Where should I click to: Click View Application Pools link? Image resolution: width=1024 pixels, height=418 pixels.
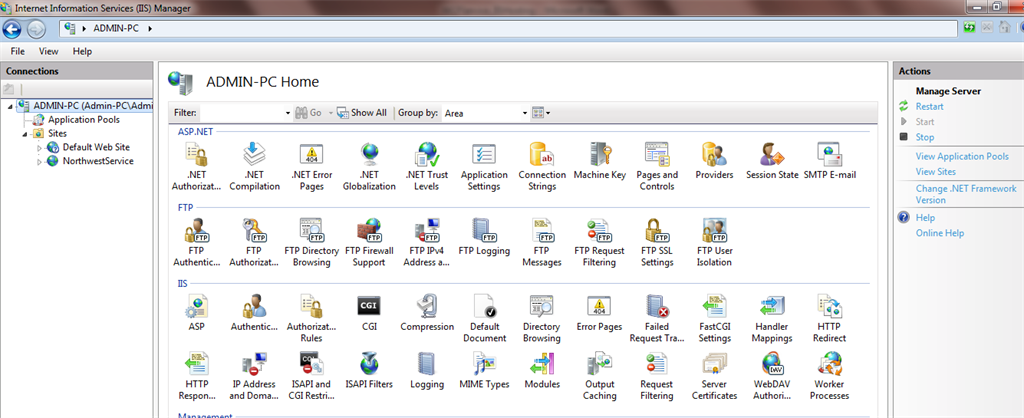[x=962, y=156]
